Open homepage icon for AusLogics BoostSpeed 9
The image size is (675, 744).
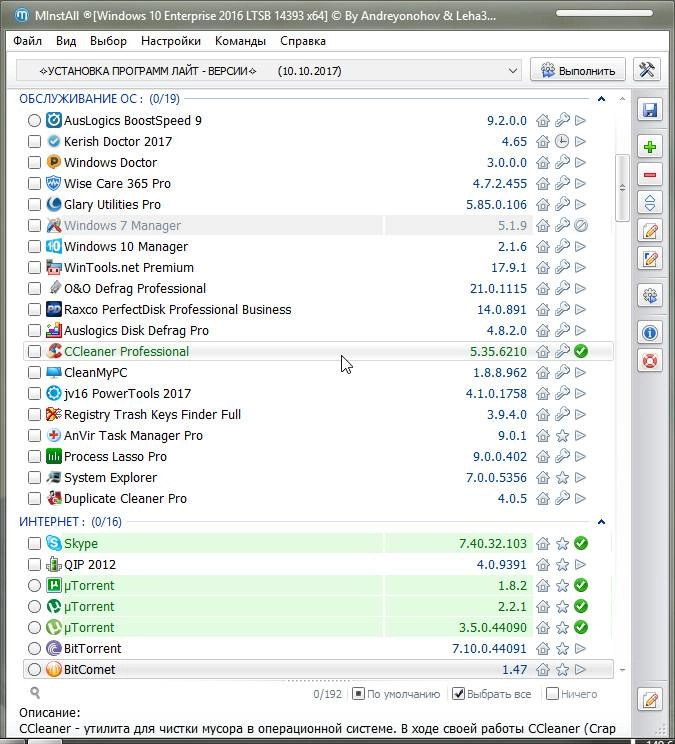click(543, 121)
